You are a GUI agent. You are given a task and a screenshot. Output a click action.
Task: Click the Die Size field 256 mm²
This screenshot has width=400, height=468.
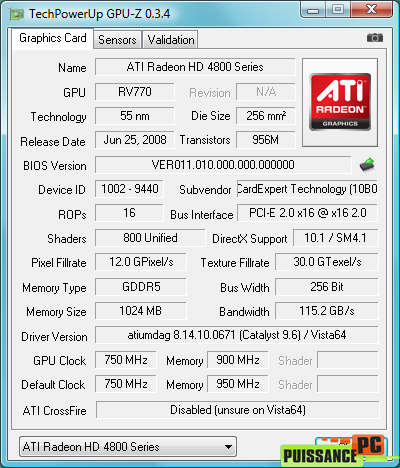click(x=266, y=116)
